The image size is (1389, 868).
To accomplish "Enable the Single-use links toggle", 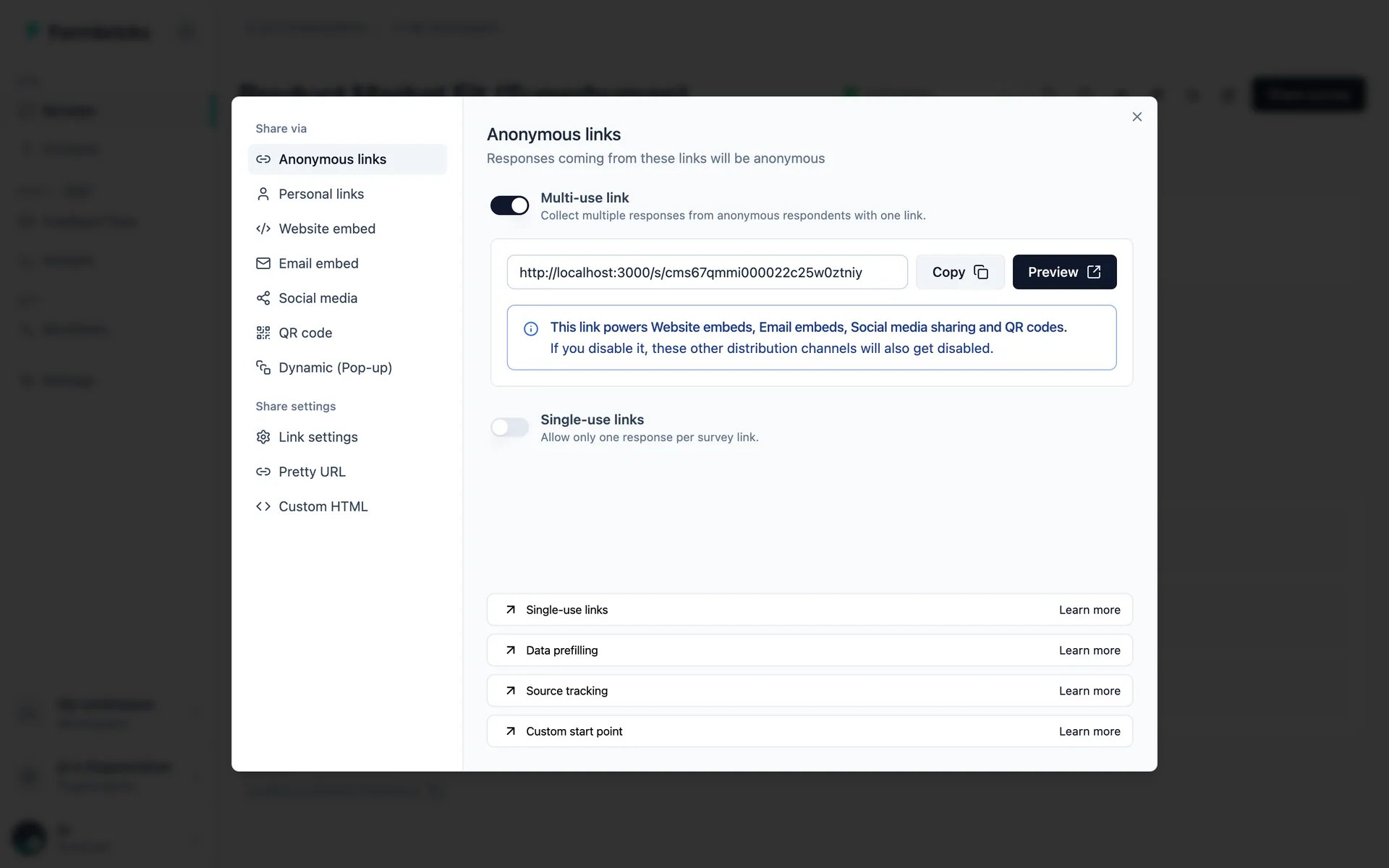I will click(510, 427).
